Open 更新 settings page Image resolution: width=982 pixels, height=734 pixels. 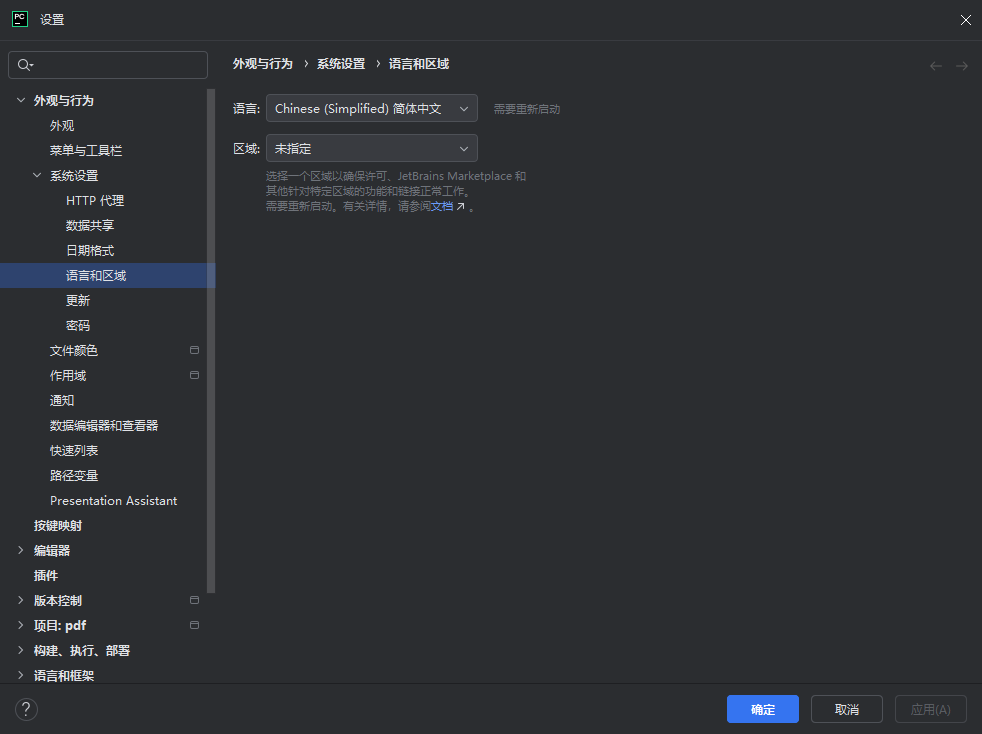point(78,301)
